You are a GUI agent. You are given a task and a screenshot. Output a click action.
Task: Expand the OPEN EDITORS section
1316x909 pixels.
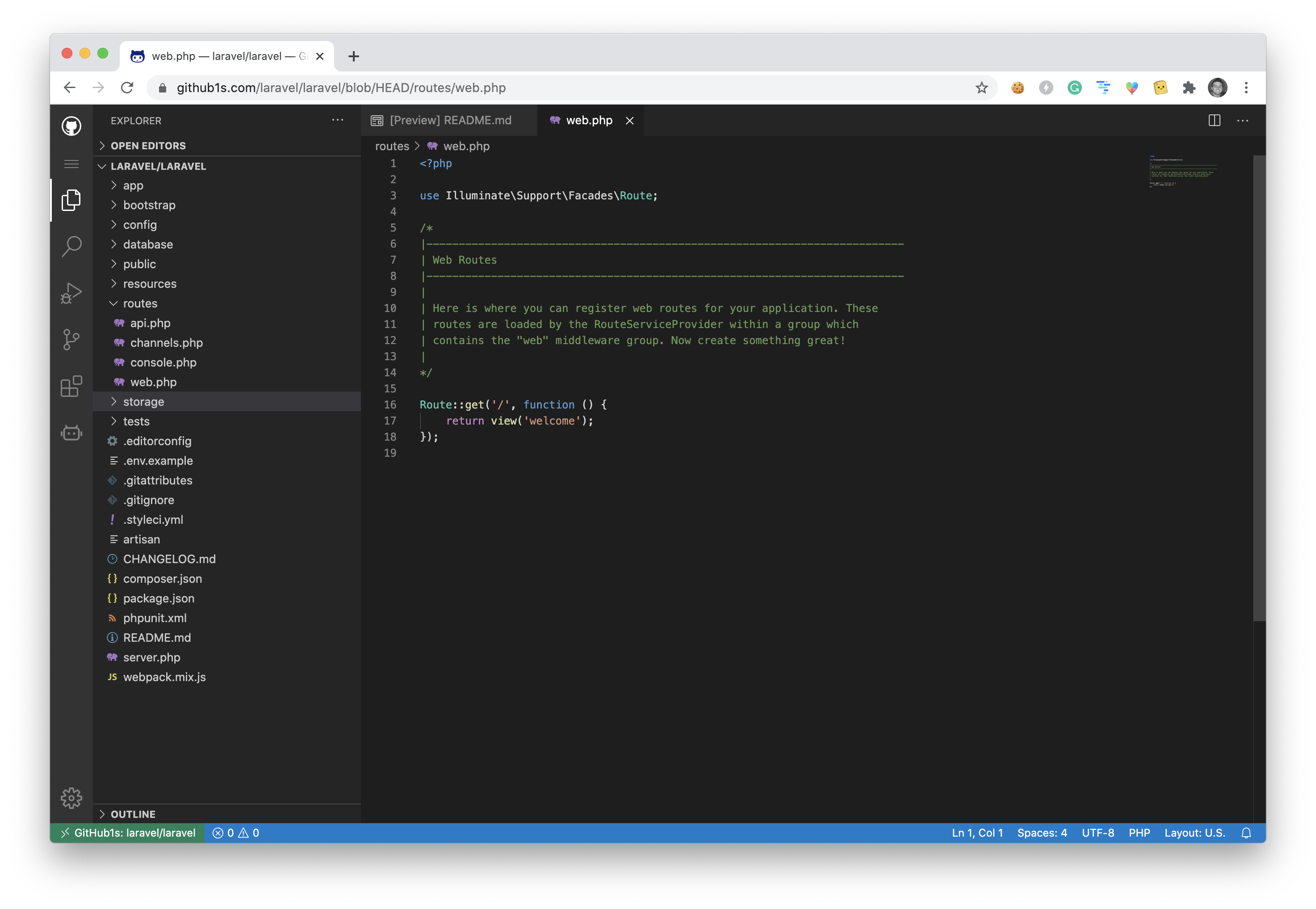(226, 145)
